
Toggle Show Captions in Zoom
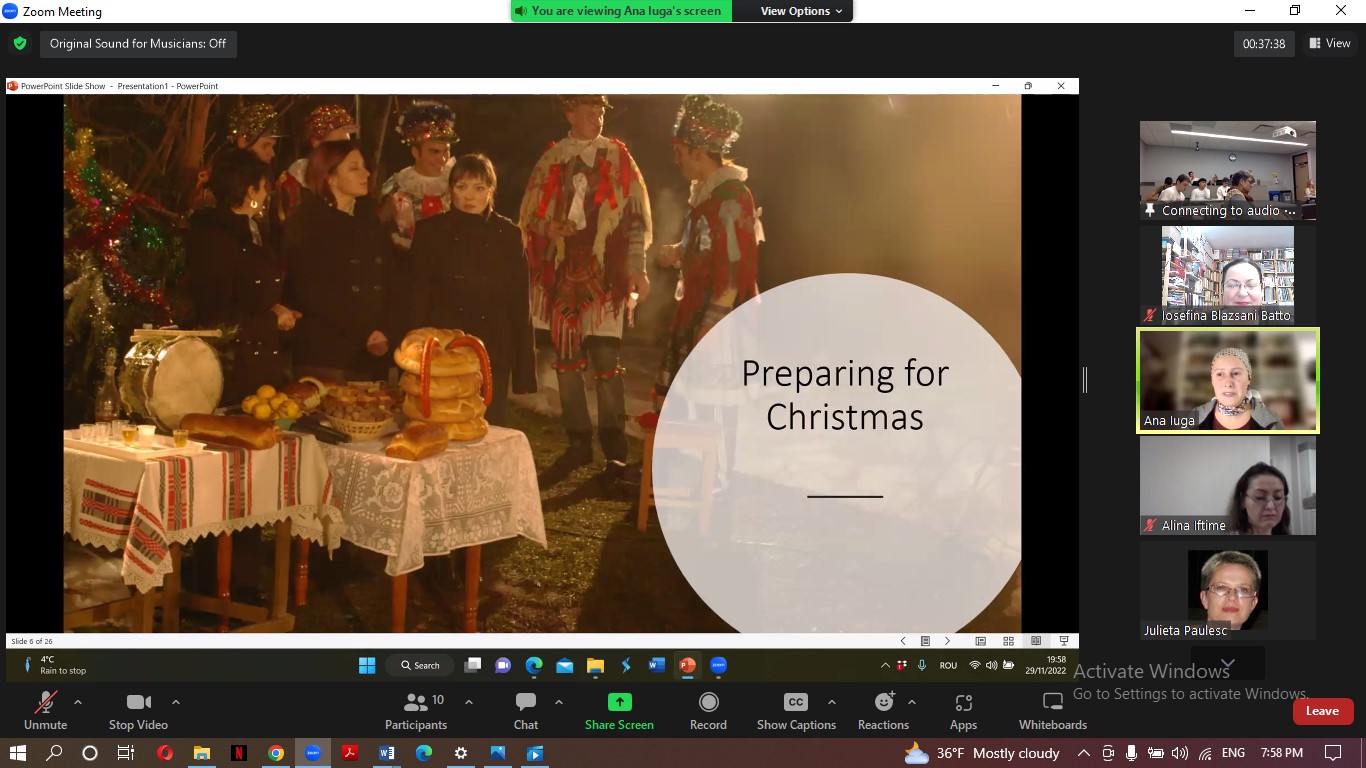pyautogui.click(x=796, y=711)
